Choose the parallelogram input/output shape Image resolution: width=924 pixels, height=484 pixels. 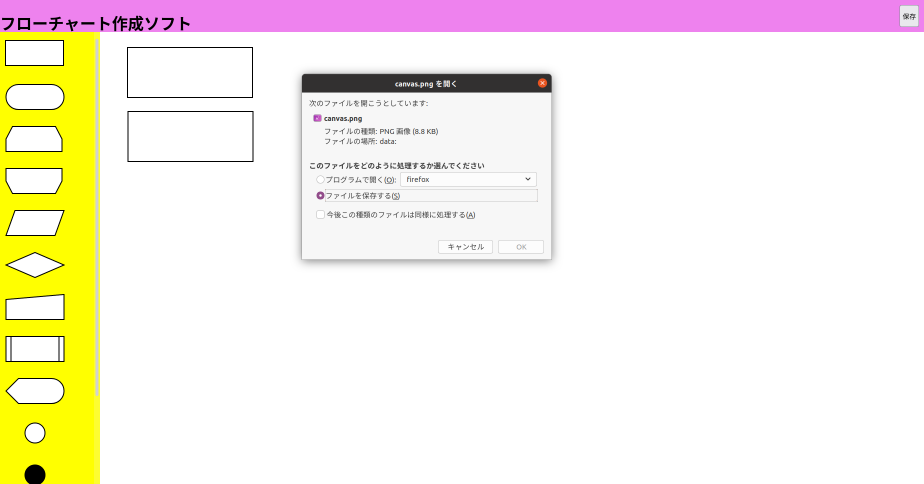[x=35, y=223]
